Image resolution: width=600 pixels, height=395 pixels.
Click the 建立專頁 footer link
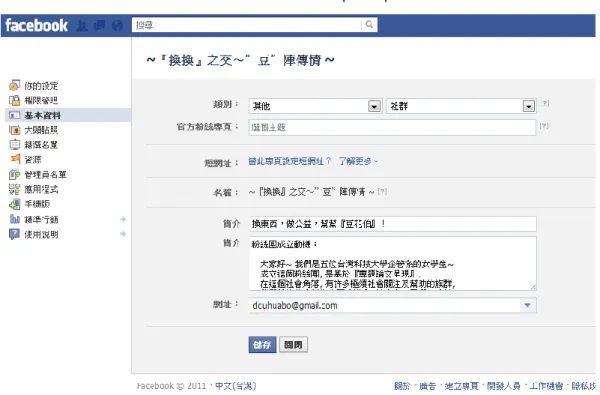point(461,386)
